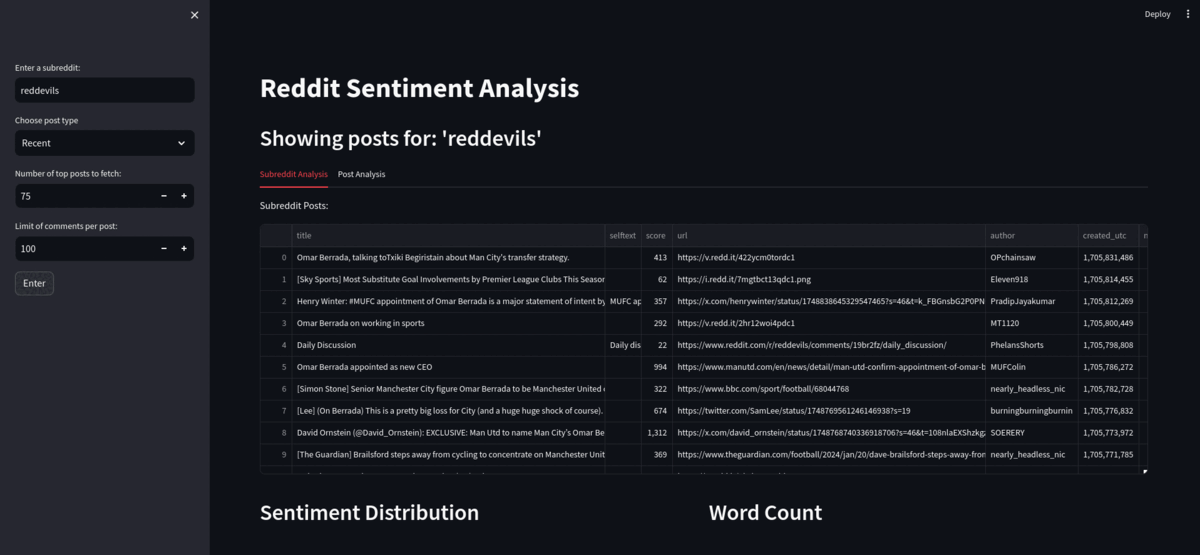Open the Choose post type dropdown
Image resolution: width=1200 pixels, height=555 pixels.
[x=105, y=143]
